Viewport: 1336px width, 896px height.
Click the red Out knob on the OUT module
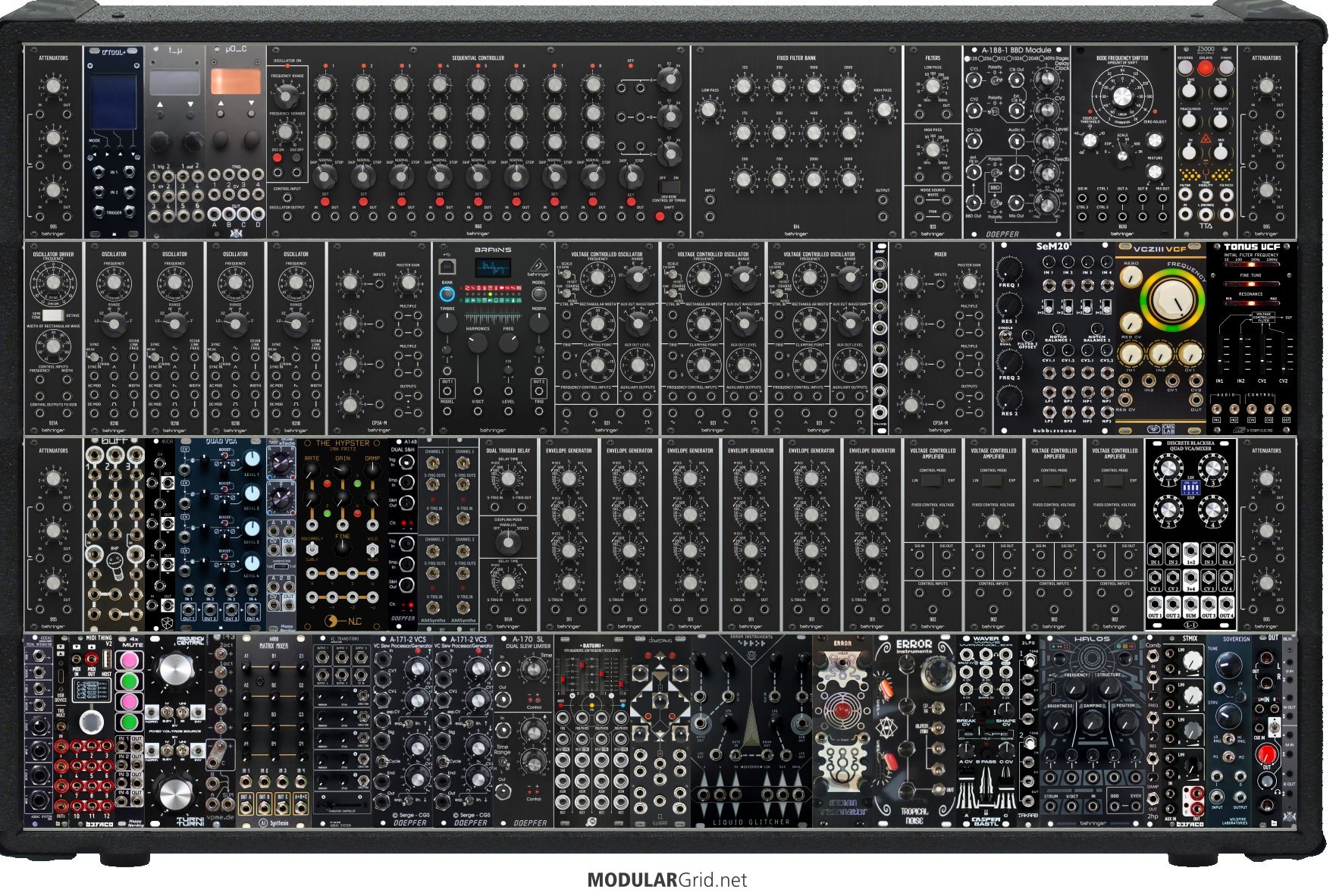click(x=1265, y=754)
